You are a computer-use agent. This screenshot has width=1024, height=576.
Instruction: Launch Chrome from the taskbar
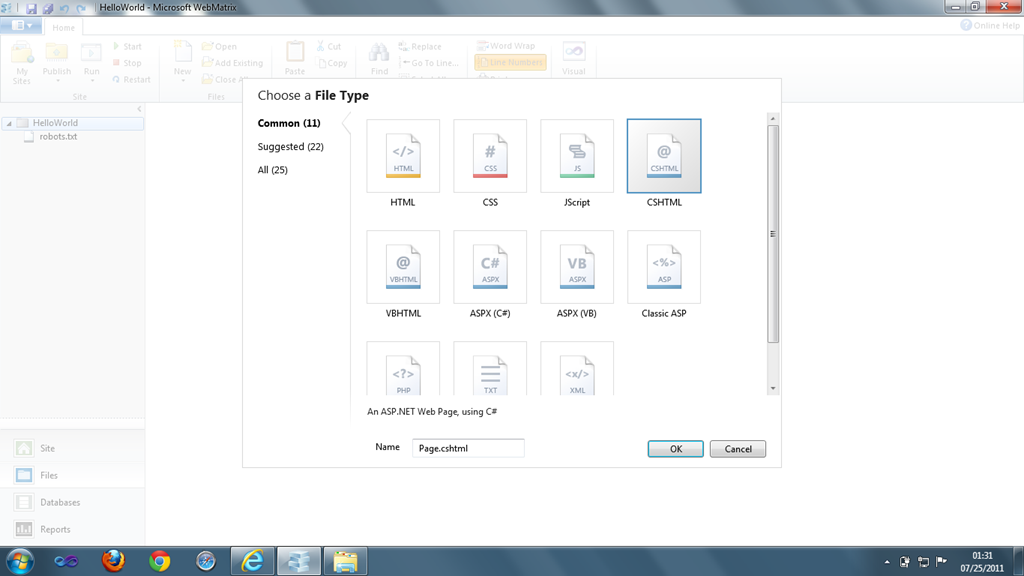click(x=159, y=561)
